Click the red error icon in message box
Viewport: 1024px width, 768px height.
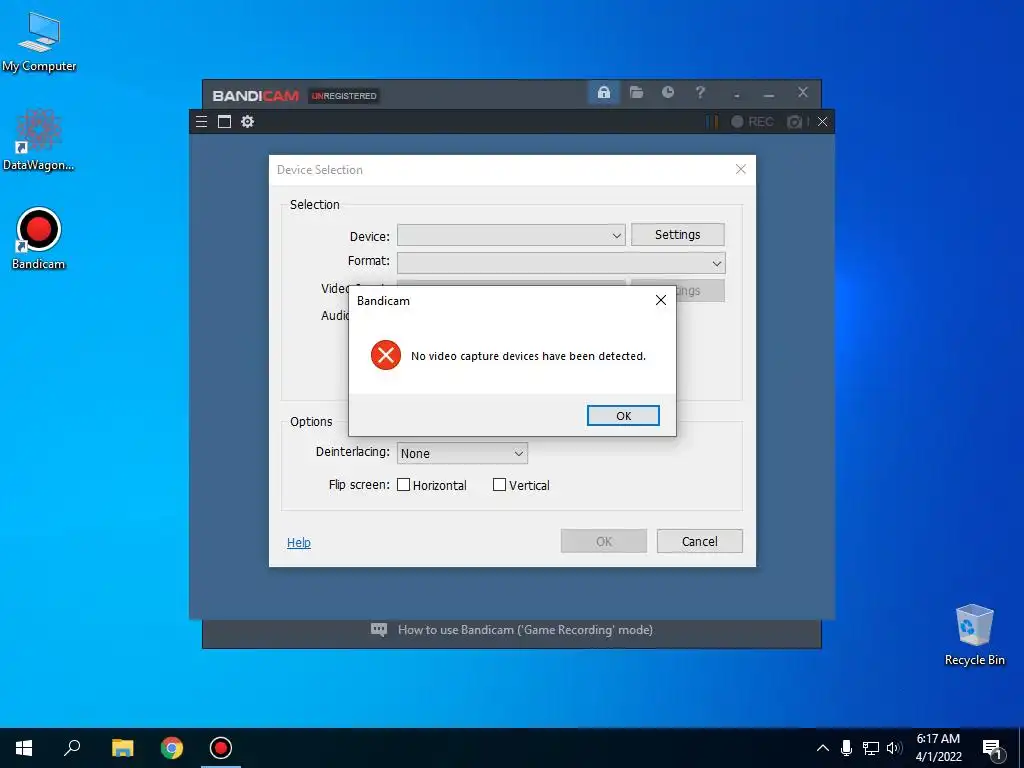coord(386,355)
